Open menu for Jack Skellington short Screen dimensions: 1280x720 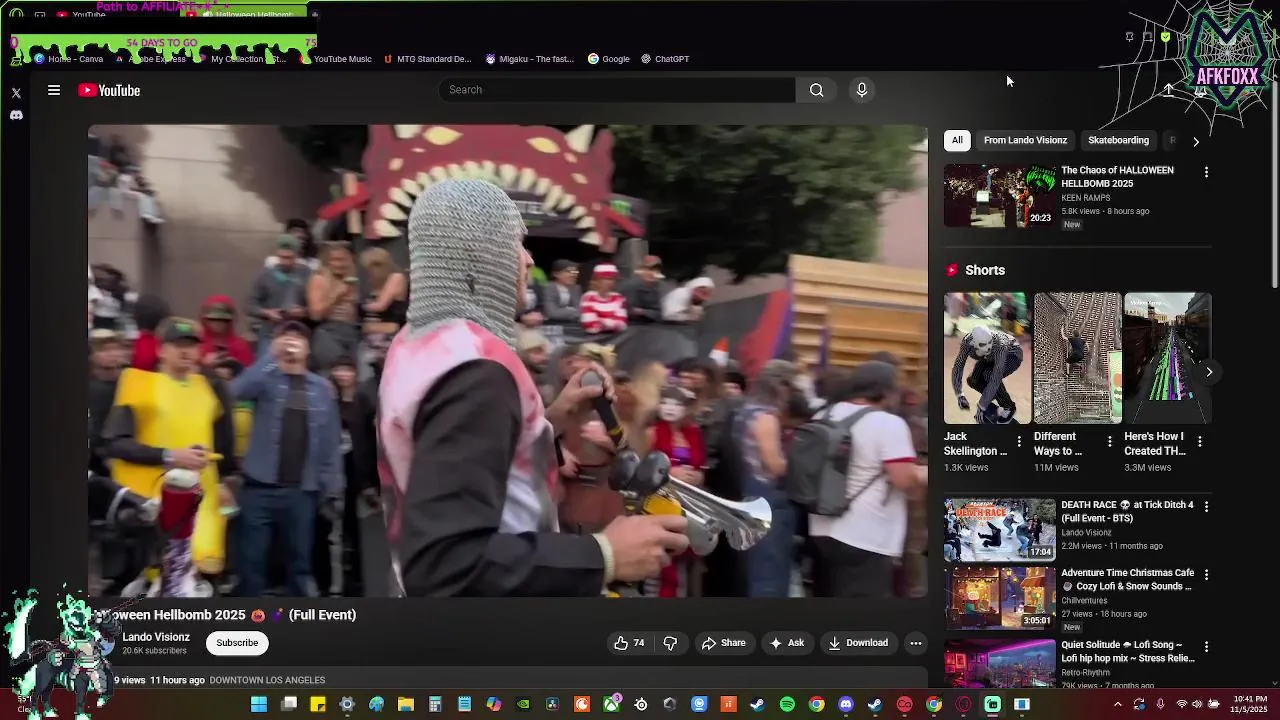point(1019,441)
